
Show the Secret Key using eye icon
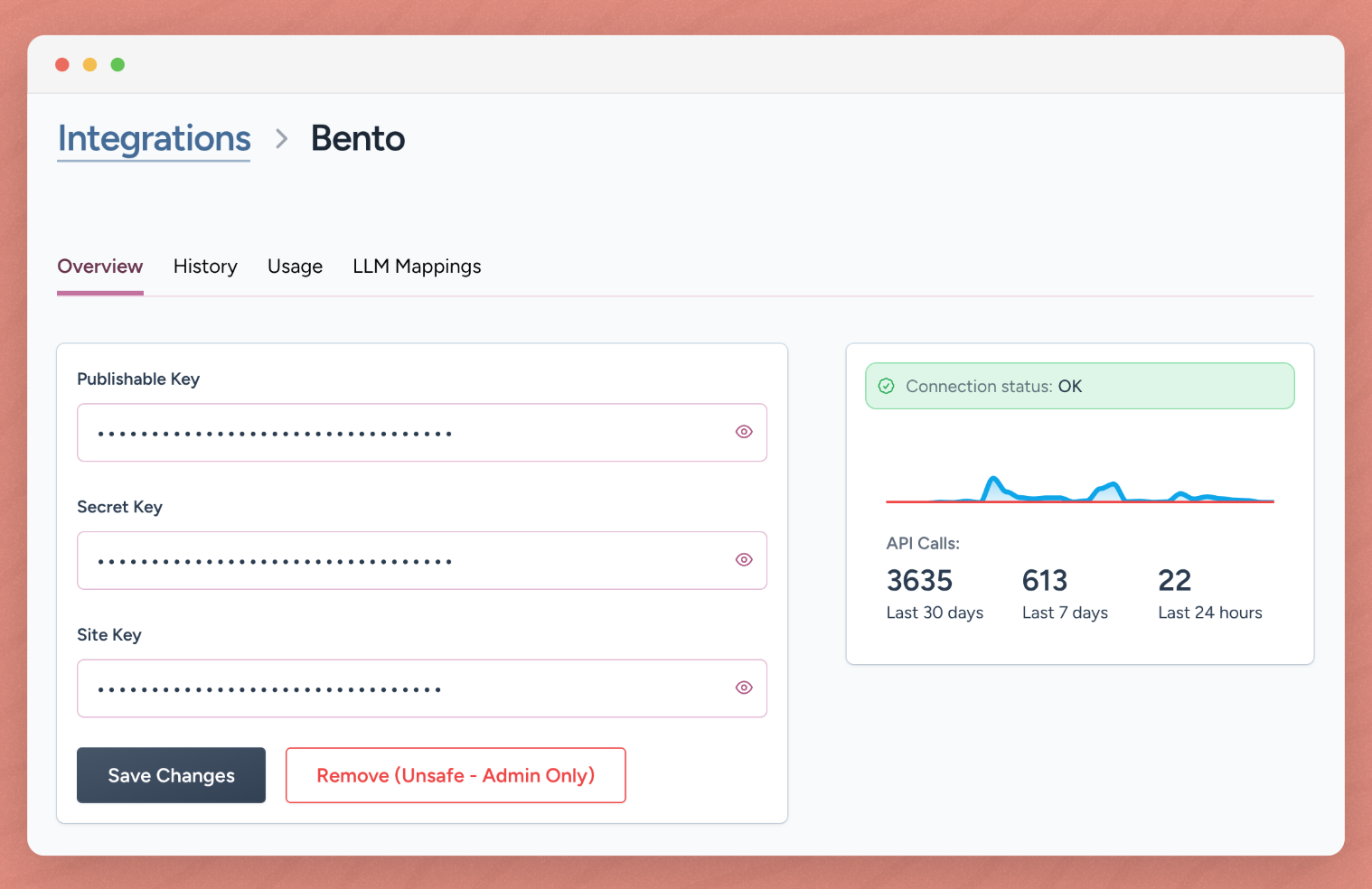(744, 560)
